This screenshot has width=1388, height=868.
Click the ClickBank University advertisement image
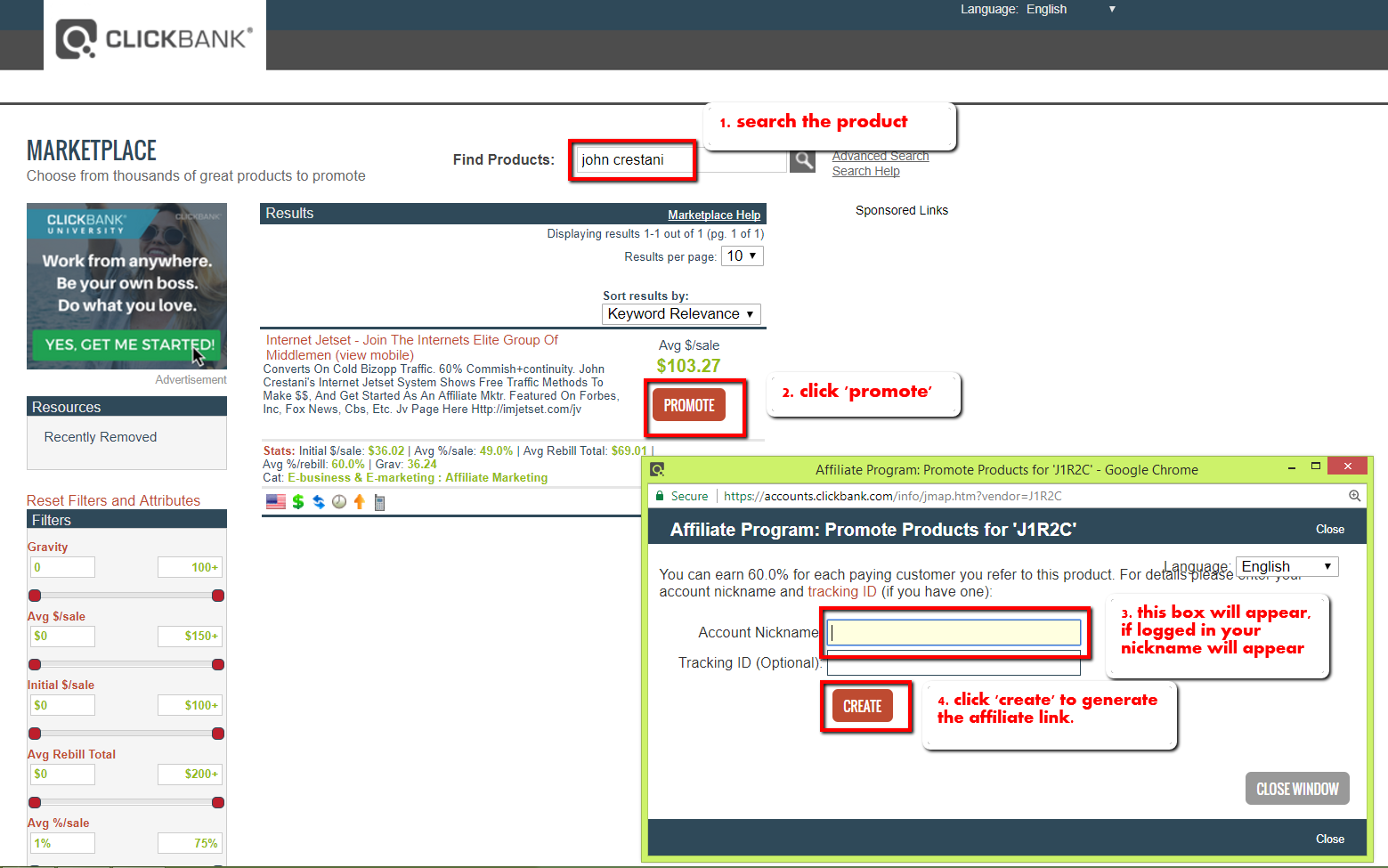(x=126, y=286)
